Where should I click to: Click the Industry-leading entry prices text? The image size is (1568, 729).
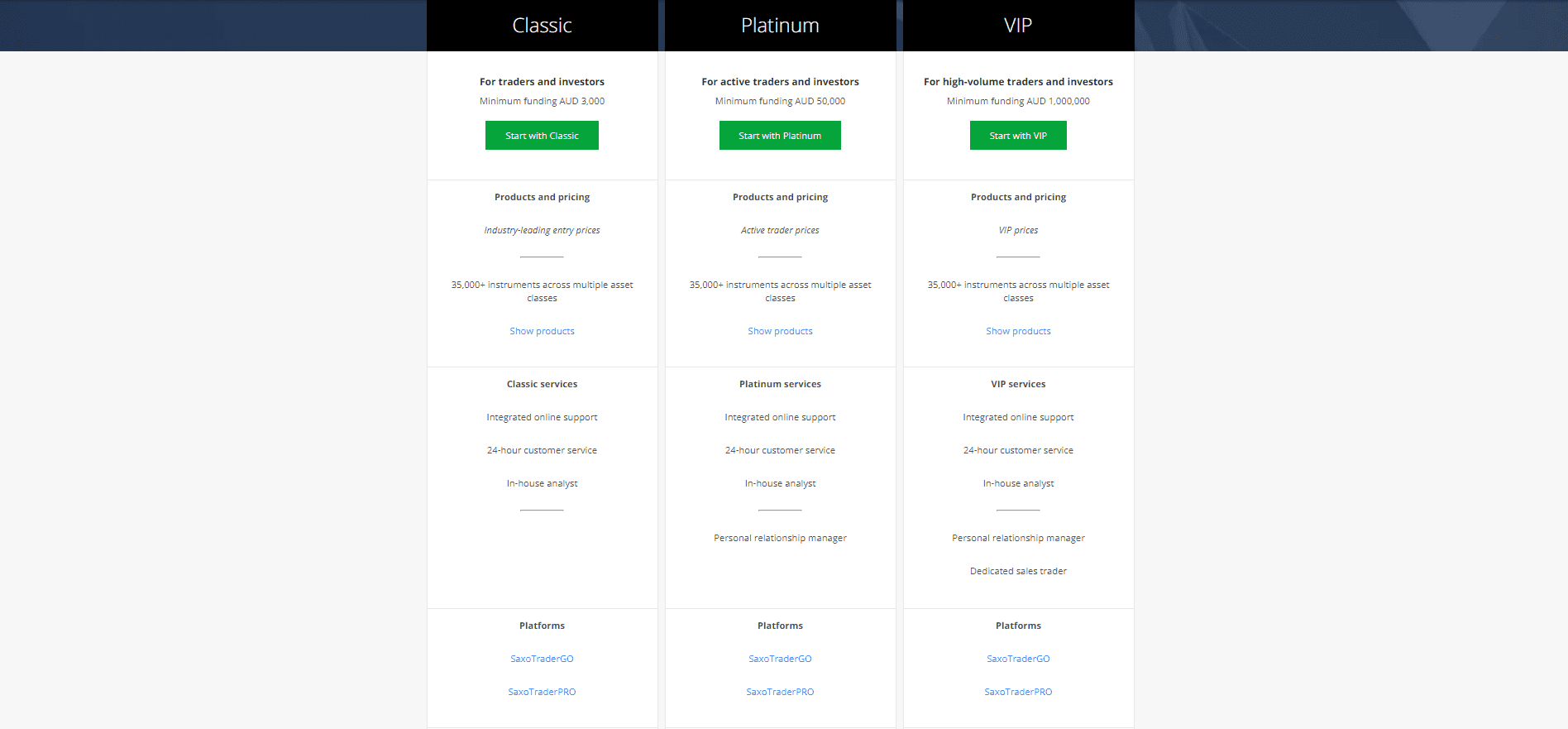(x=542, y=230)
